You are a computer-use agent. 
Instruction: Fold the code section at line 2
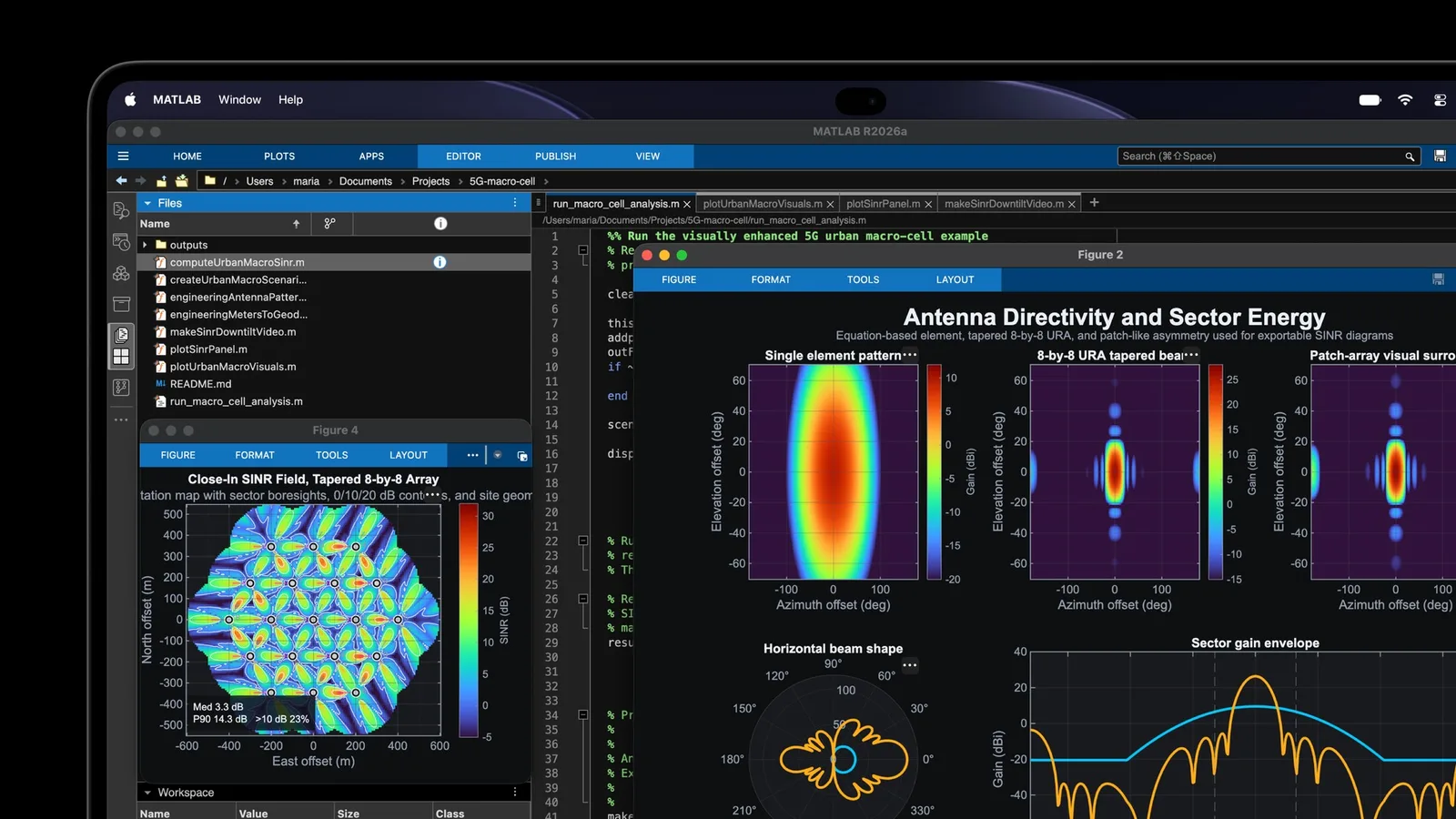[x=583, y=250]
